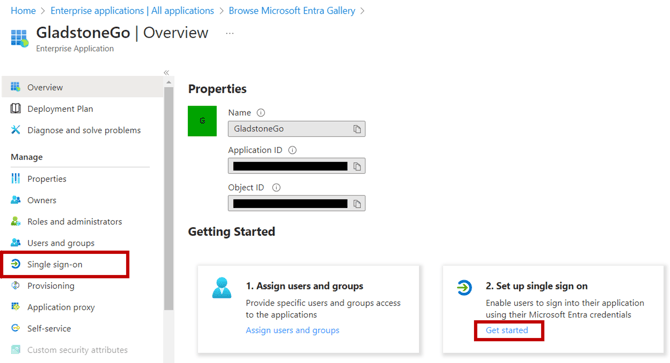Click the '1. Assign users and groups' heading
Screen dimensions: 670x363
pos(304,286)
